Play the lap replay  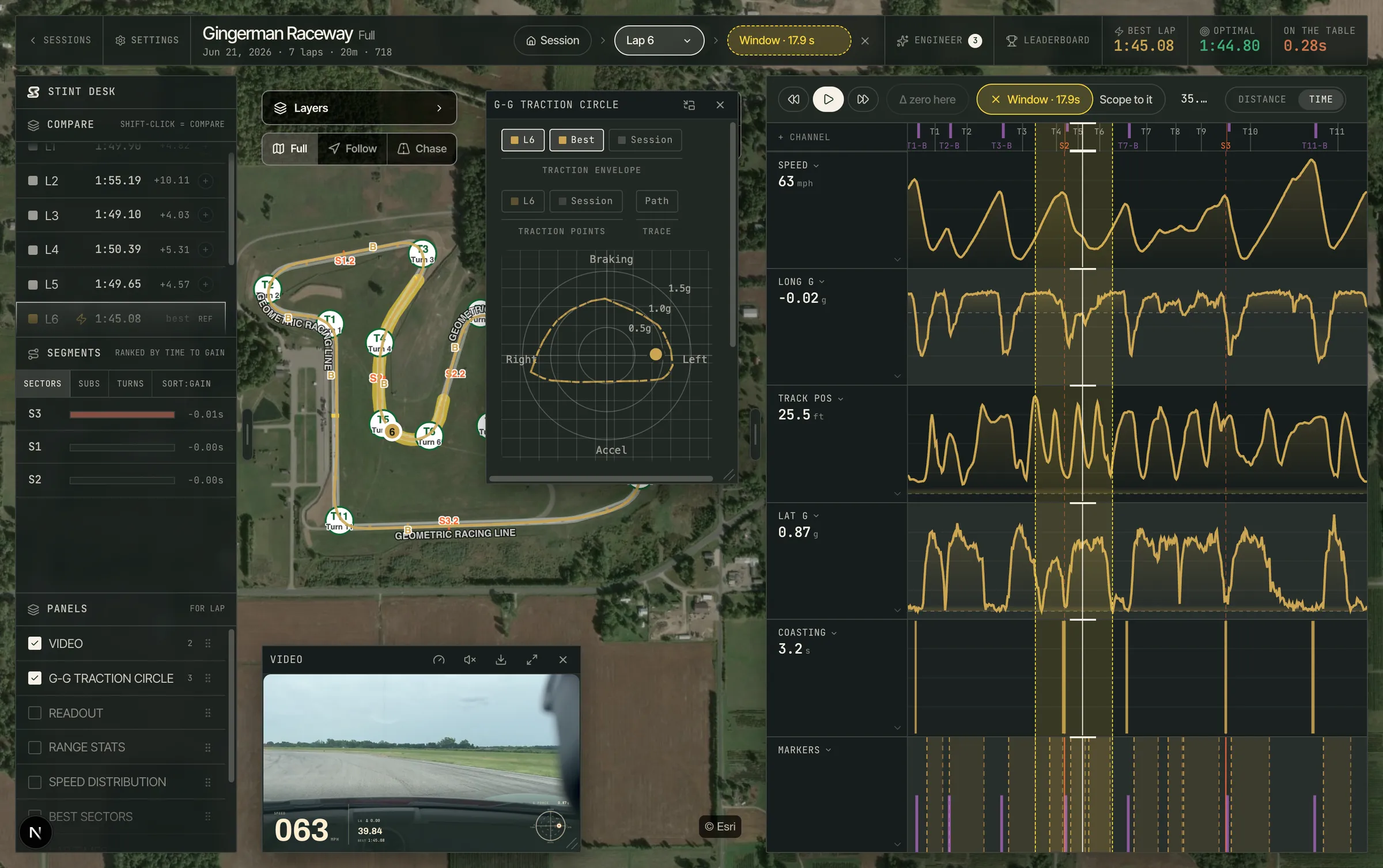pos(828,99)
